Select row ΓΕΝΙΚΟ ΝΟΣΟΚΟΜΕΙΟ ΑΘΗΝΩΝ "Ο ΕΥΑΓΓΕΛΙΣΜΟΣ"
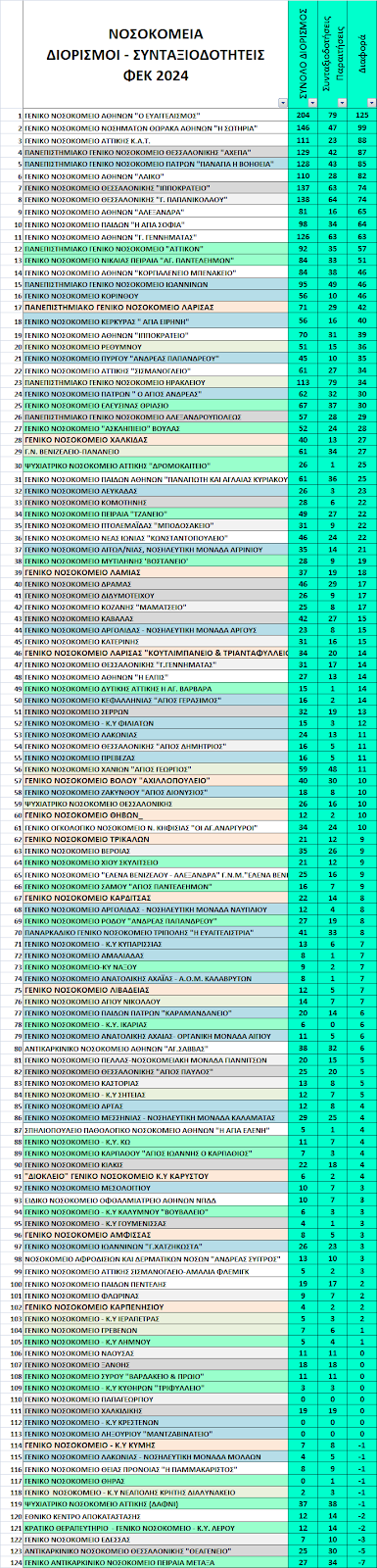The width and height of the screenshot is (377, 1568). 188,115
